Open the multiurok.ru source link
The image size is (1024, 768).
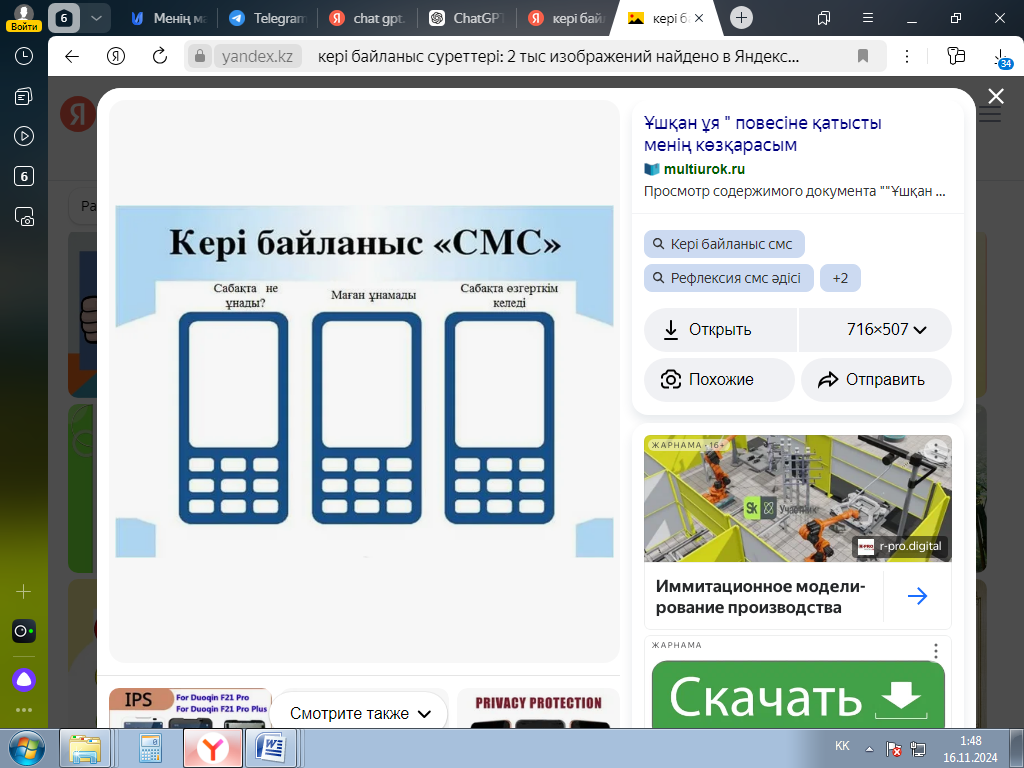tap(704, 169)
